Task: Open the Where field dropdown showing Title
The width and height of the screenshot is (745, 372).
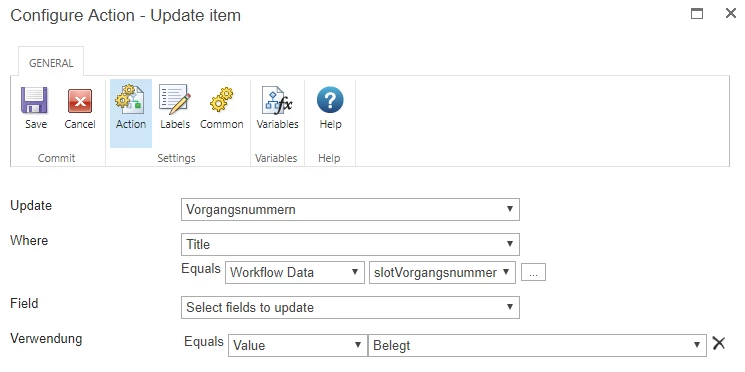Action: coord(350,244)
